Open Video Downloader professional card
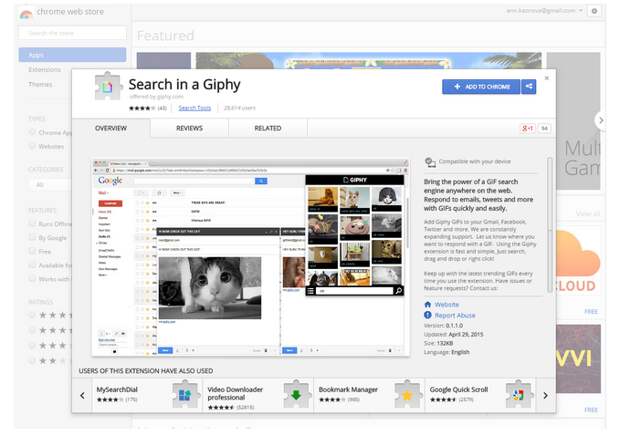The width and height of the screenshot is (620, 436). [x=258, y=394]
